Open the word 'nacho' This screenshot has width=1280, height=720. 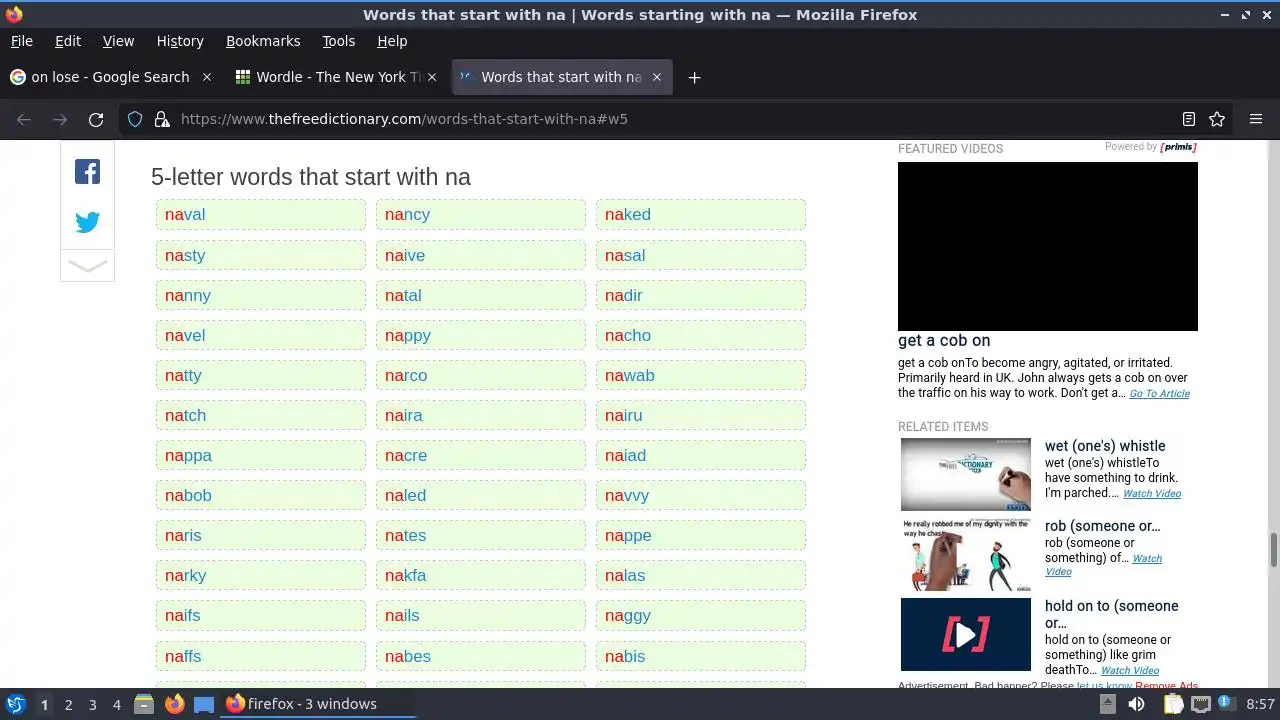pyautogui.click(x=627, y=335)
